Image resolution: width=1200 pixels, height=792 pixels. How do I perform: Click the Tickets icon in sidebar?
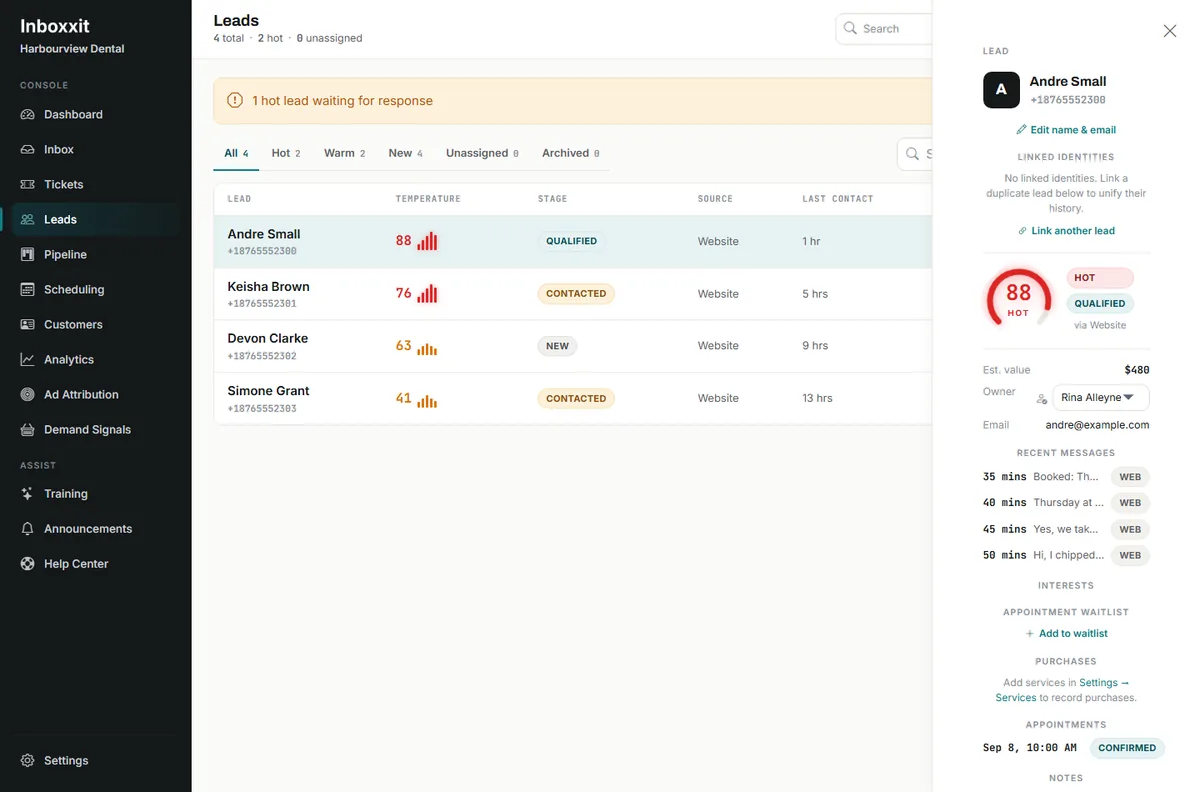coord(28,185)
